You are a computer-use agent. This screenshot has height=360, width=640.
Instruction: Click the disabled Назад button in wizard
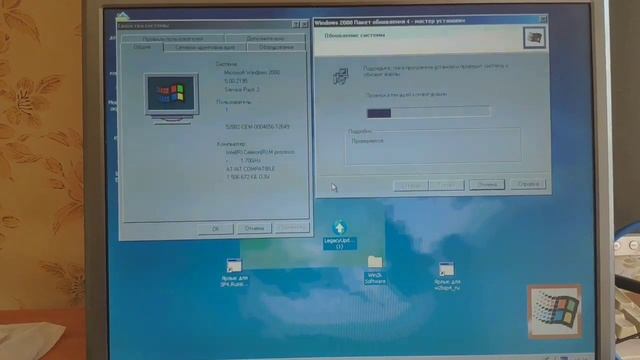[411, 185]
